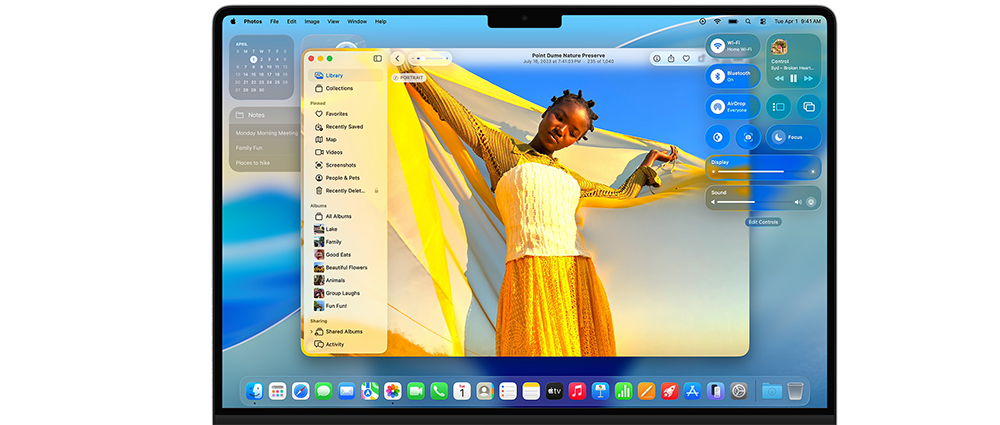Open the Image menu
Viewport: 1000px width, 425px height.
pyautogui.click(x=312, y=21)
